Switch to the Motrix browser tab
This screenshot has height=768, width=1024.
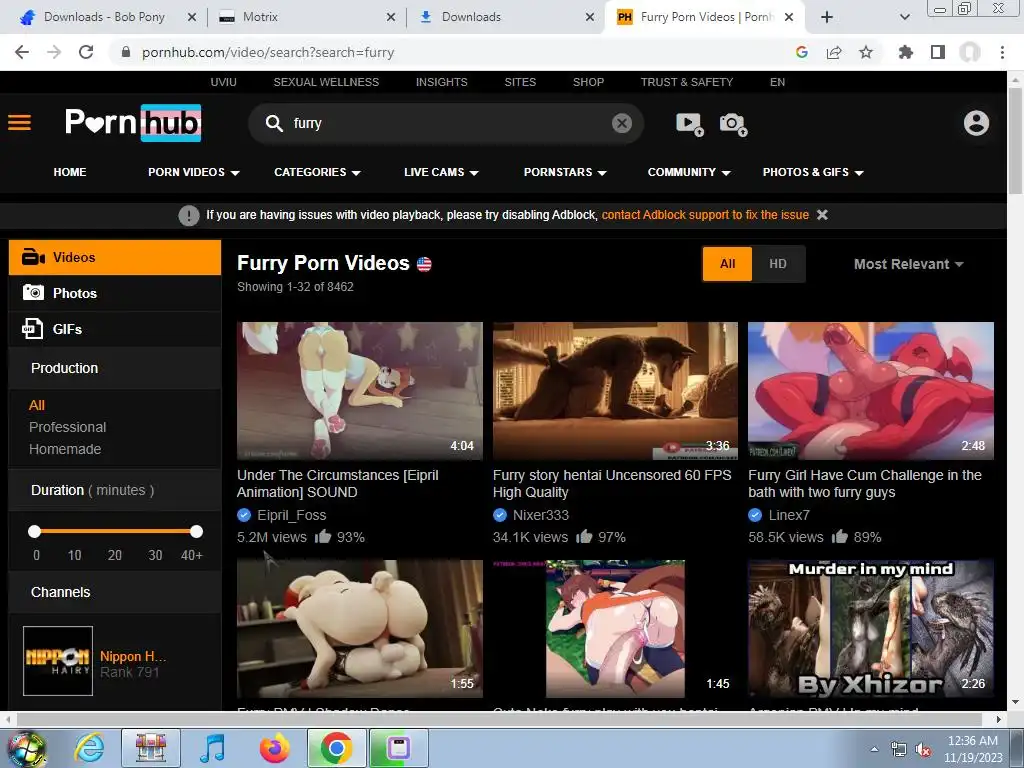(307, 17)
